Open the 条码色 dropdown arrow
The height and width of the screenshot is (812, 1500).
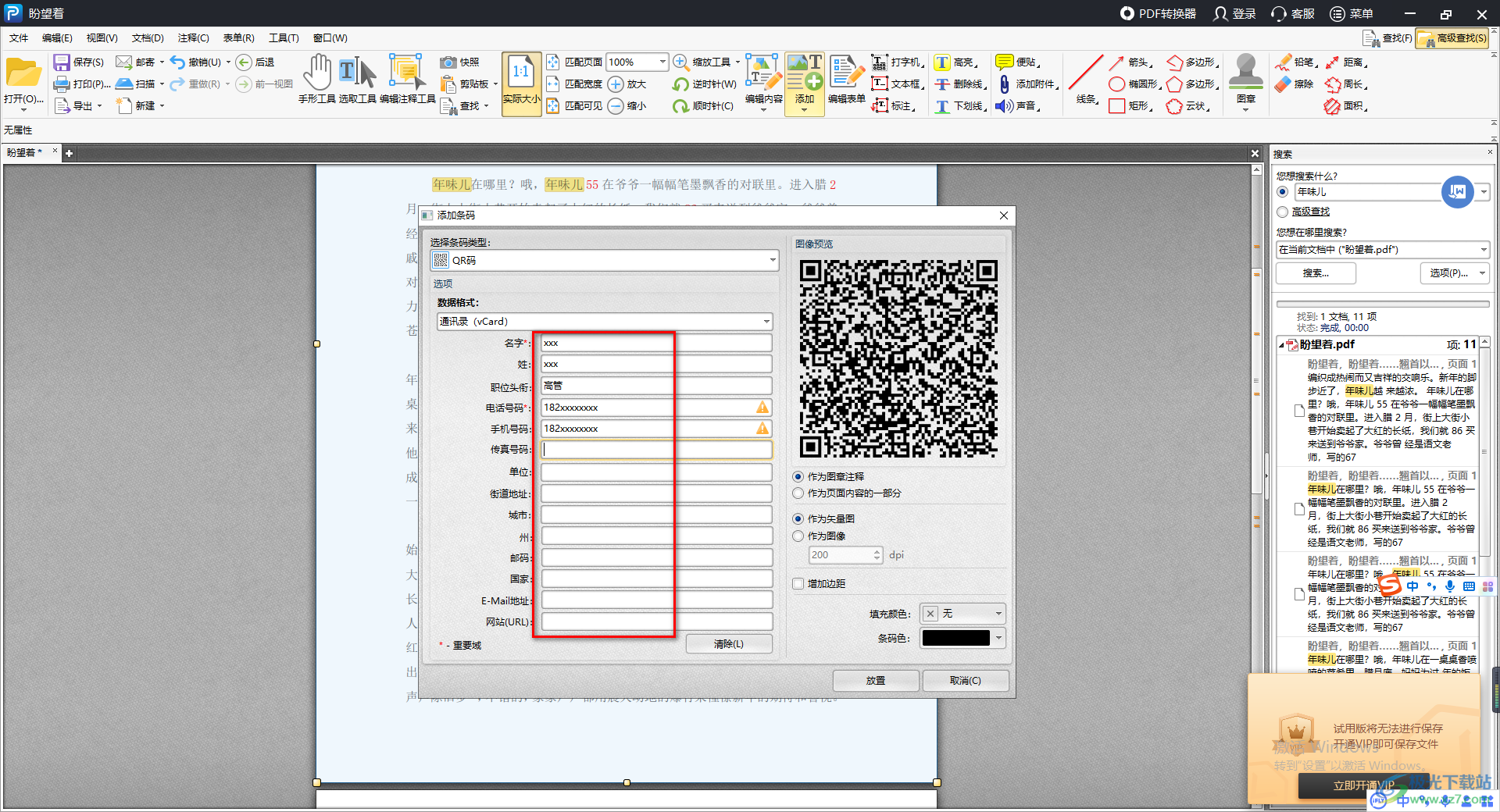pyautogui.click(x=998, y=638)
